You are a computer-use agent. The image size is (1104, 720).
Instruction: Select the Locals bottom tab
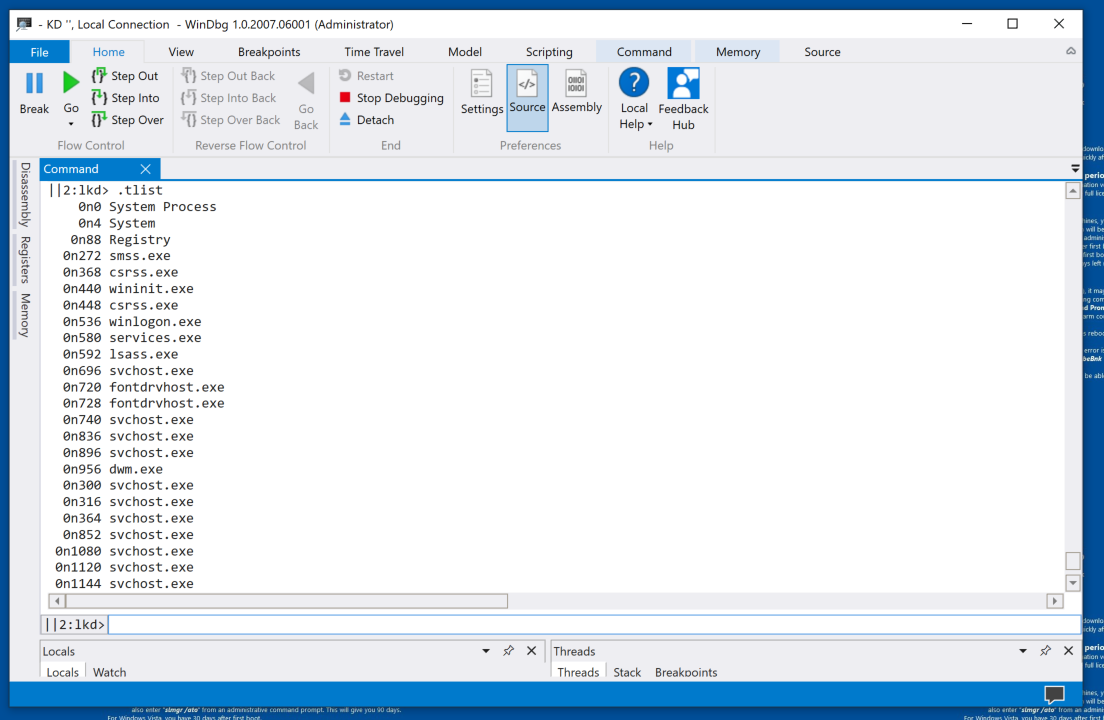62,672
